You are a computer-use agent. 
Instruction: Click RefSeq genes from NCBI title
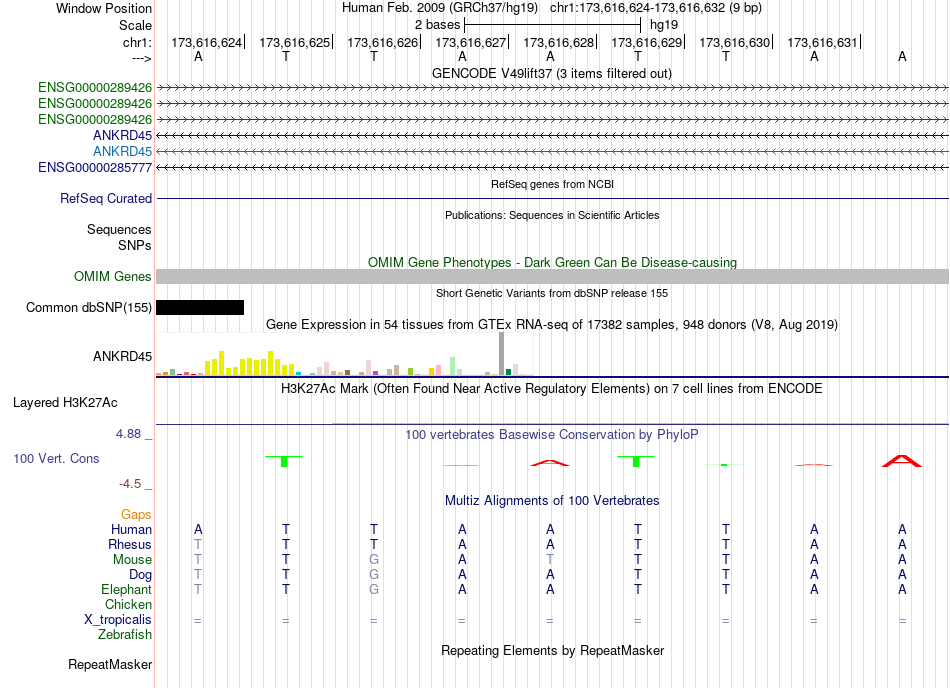coord(552,184)
